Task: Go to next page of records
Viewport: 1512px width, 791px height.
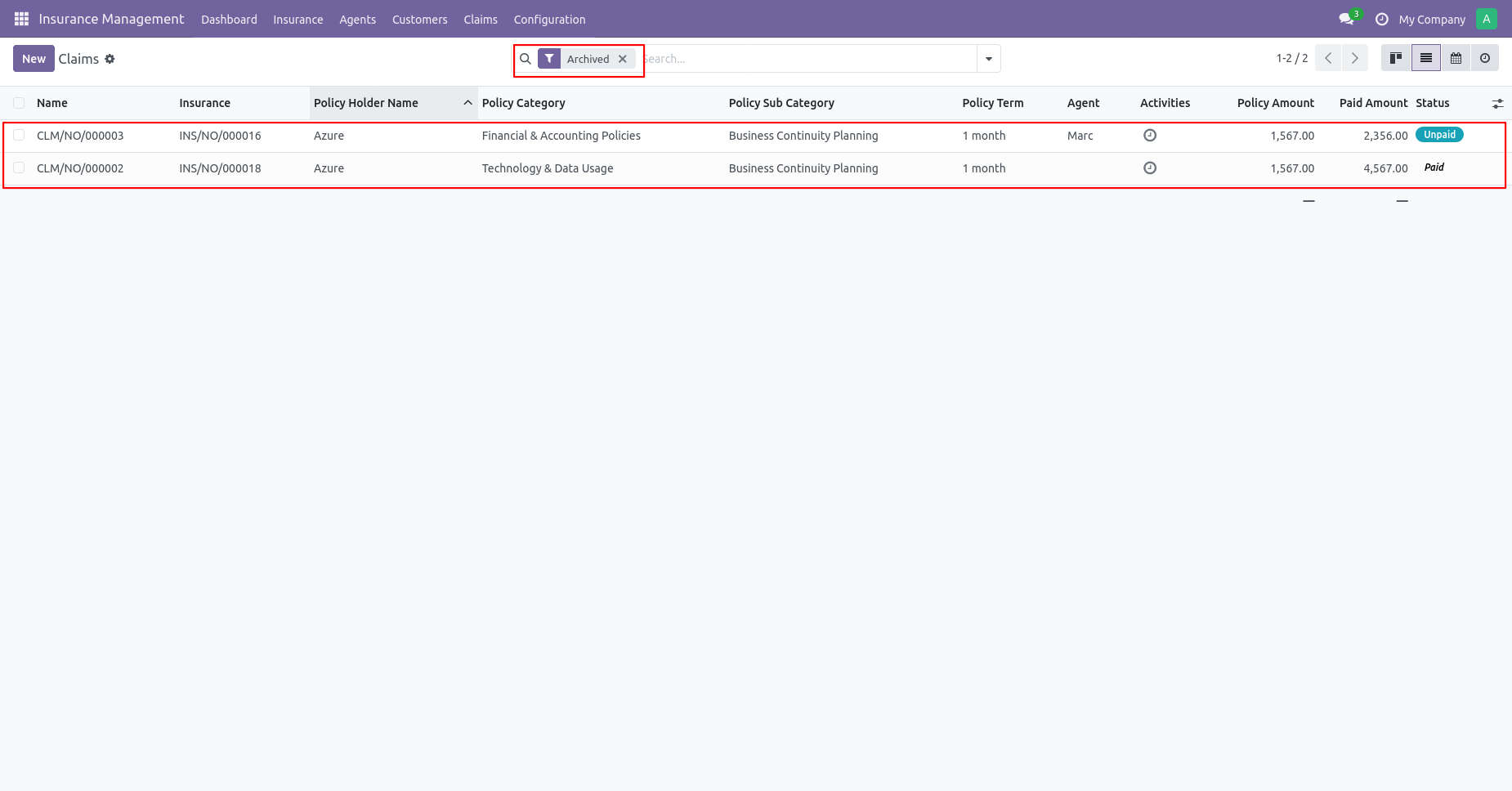Action: coord(1355,58)
